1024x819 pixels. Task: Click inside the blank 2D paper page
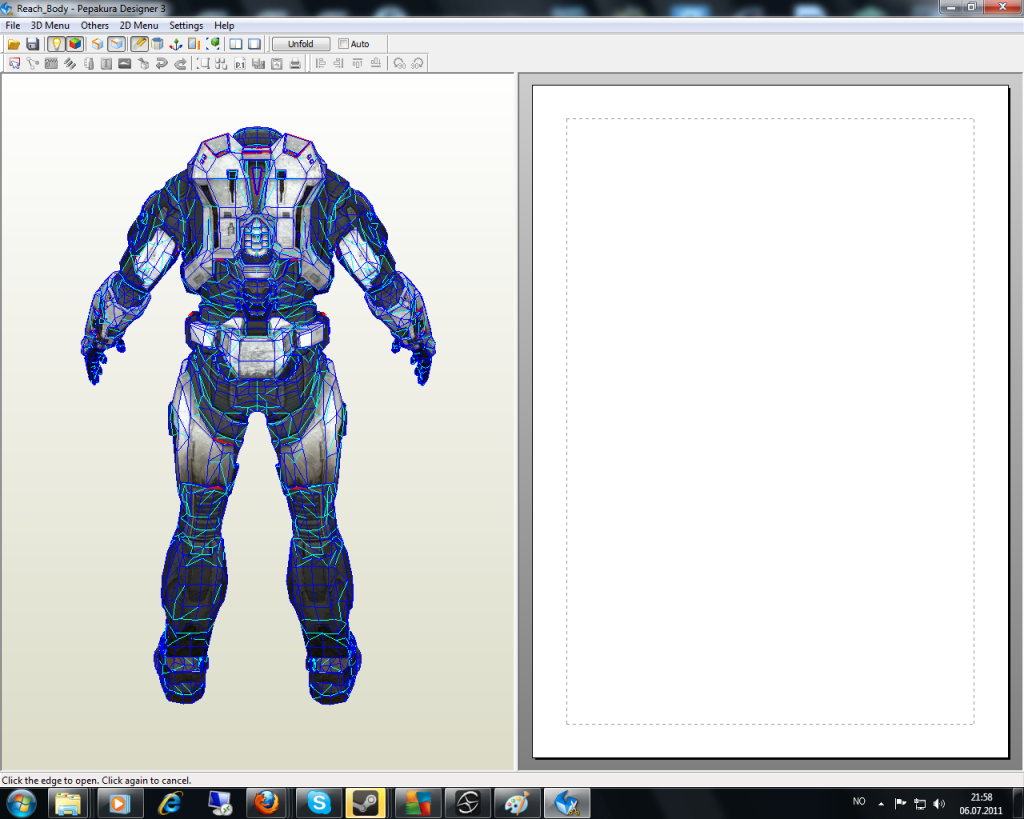coord(770,421)
